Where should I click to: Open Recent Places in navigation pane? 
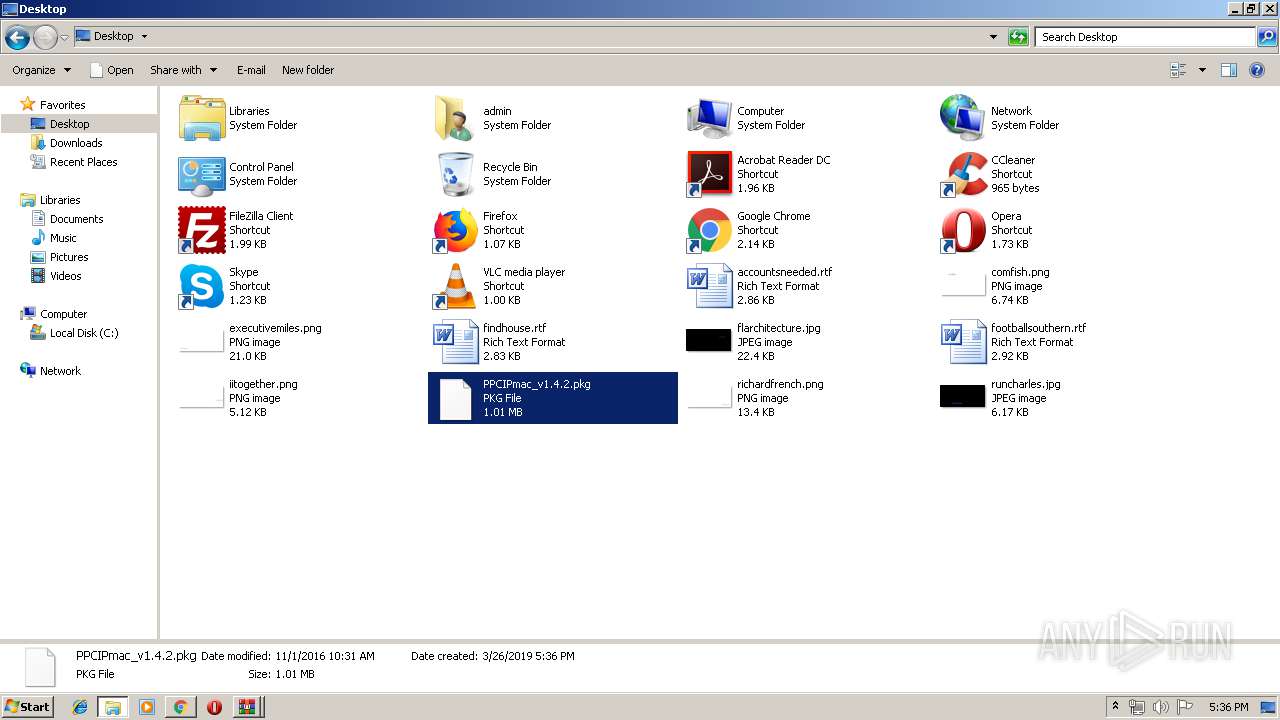click(x=83, y=162)
